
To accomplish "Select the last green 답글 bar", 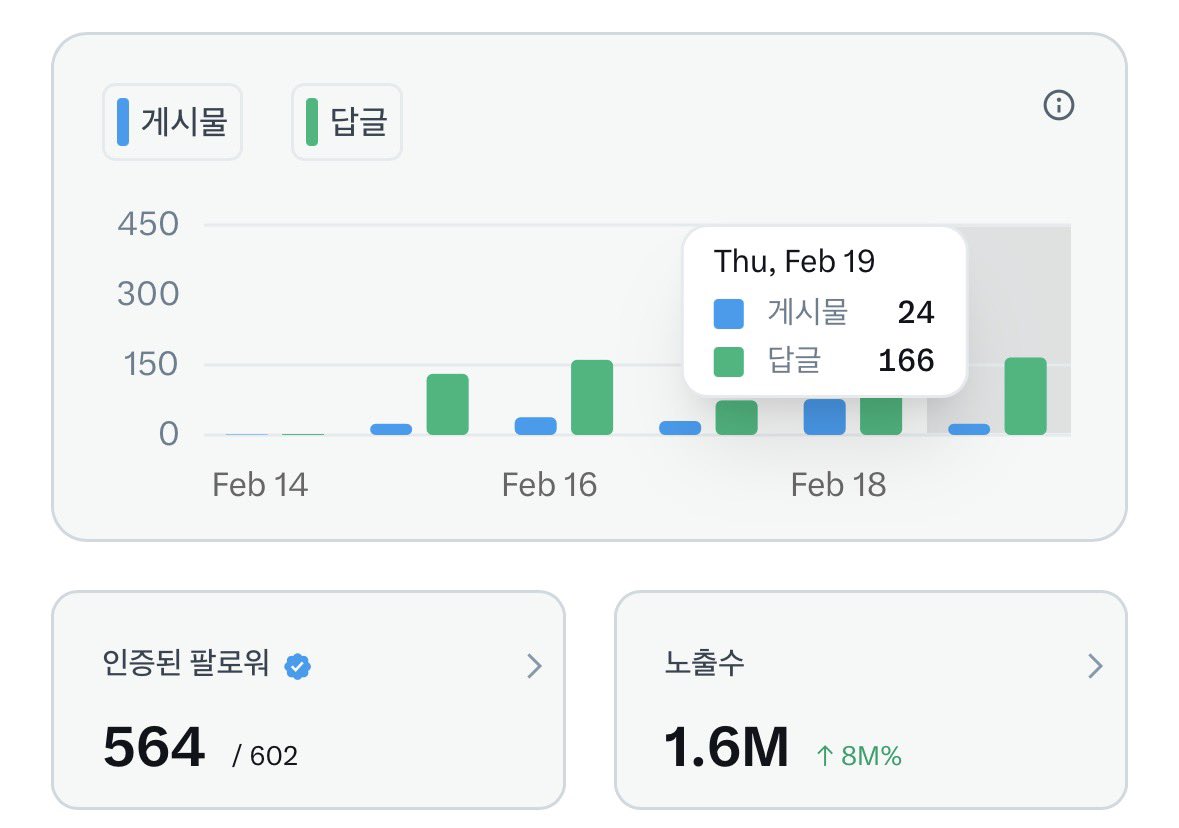I will [x=1026, y=396].
